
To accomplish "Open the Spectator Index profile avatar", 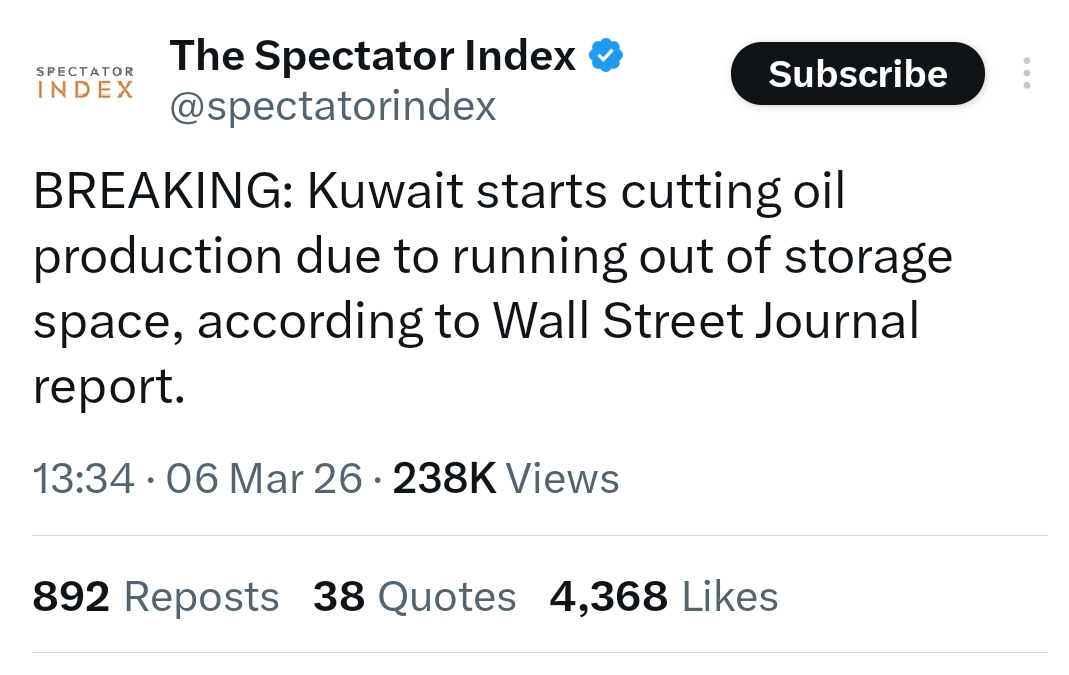I will [x=84, y=82].
